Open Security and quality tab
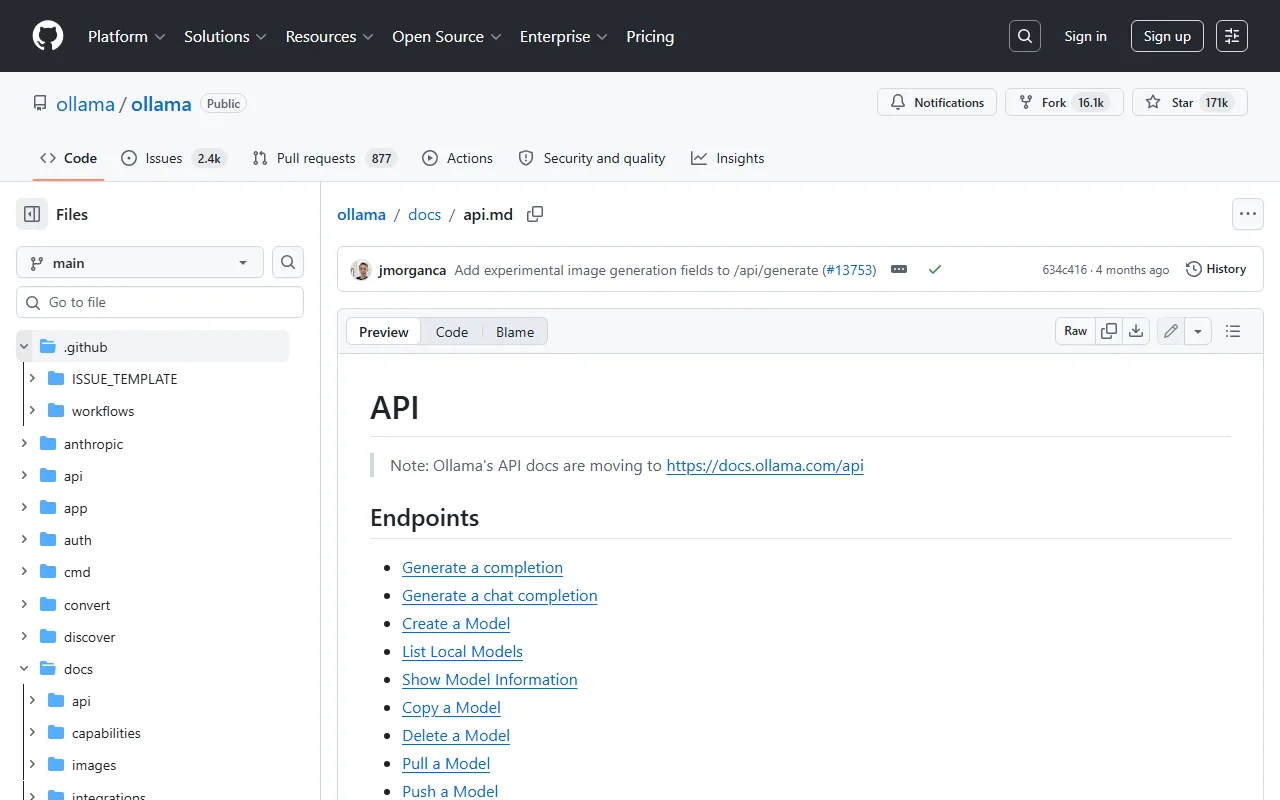 592,158
